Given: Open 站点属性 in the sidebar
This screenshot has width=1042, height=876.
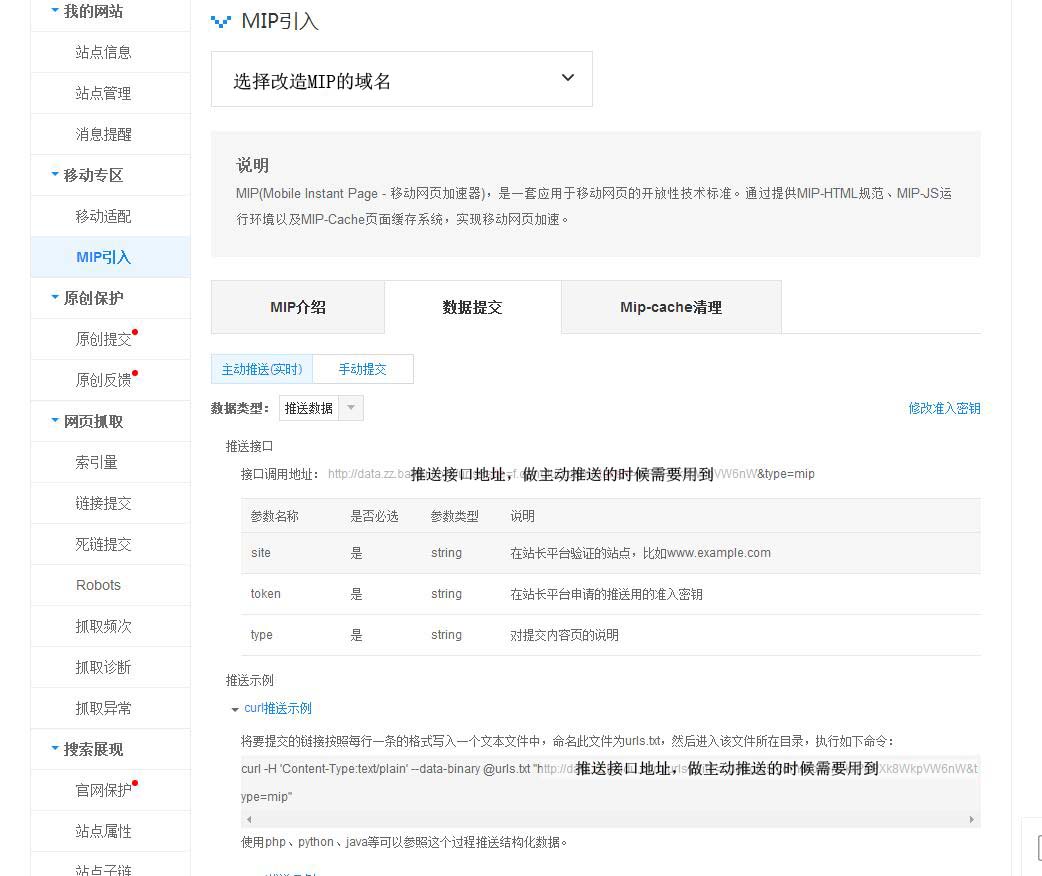Looking at the screenshot, I should click(x=103, y=831).
